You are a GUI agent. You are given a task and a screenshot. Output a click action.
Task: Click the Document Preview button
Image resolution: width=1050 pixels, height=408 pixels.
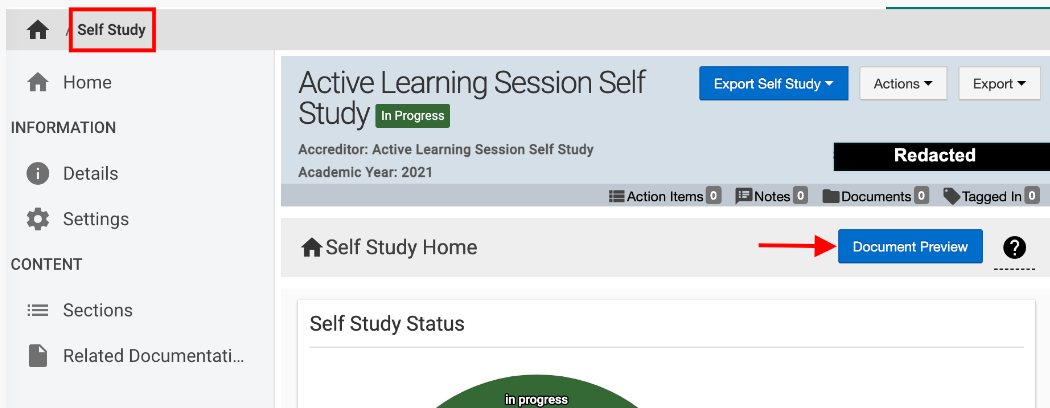910,247
